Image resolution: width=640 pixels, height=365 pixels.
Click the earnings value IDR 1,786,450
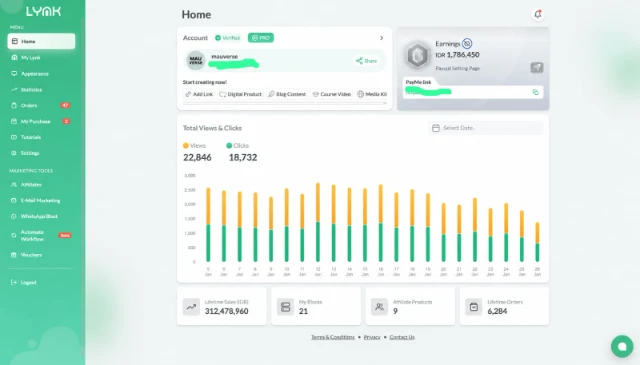[458, 55]
